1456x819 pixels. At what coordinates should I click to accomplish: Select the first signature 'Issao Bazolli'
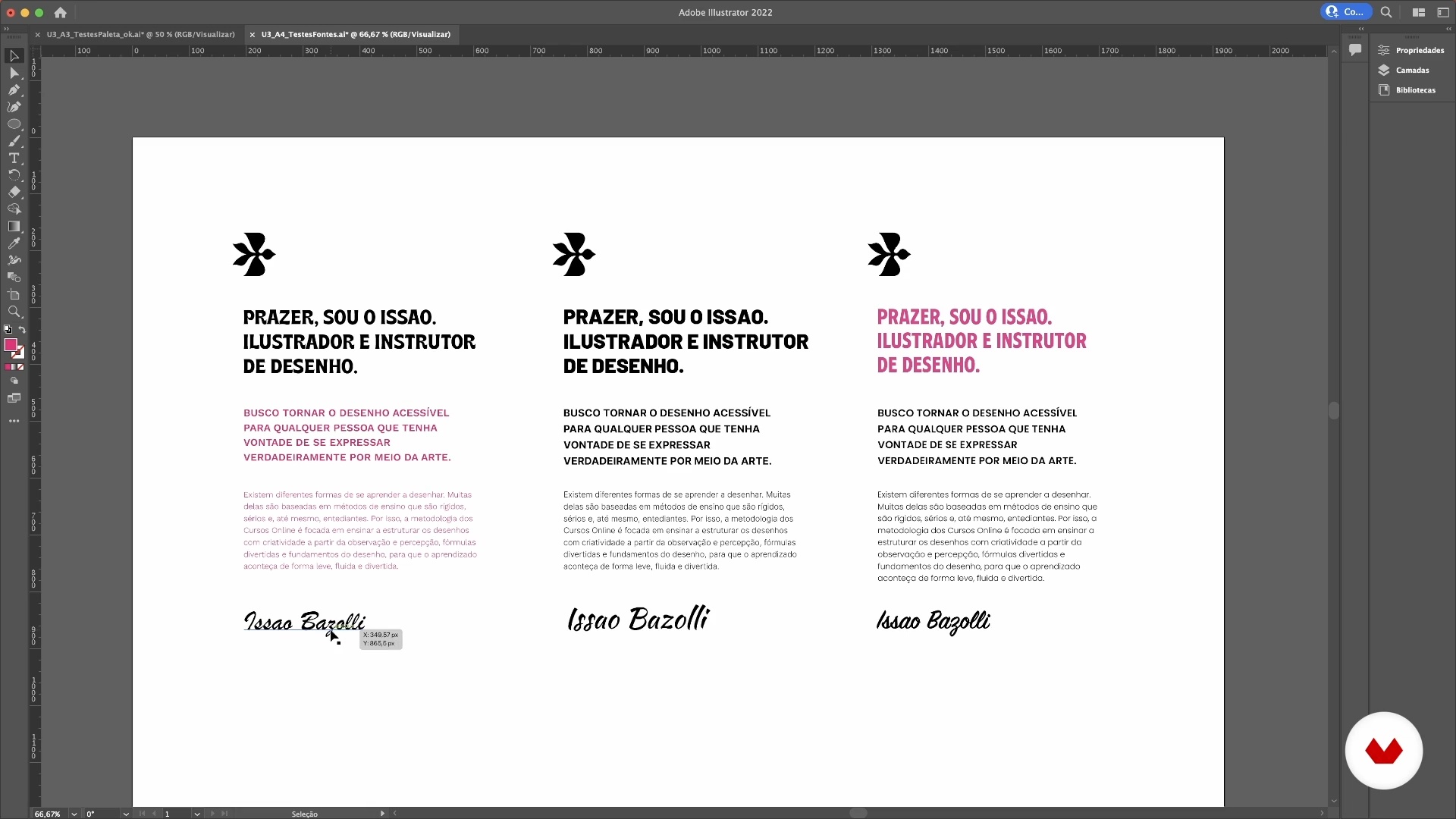point(304,622)
